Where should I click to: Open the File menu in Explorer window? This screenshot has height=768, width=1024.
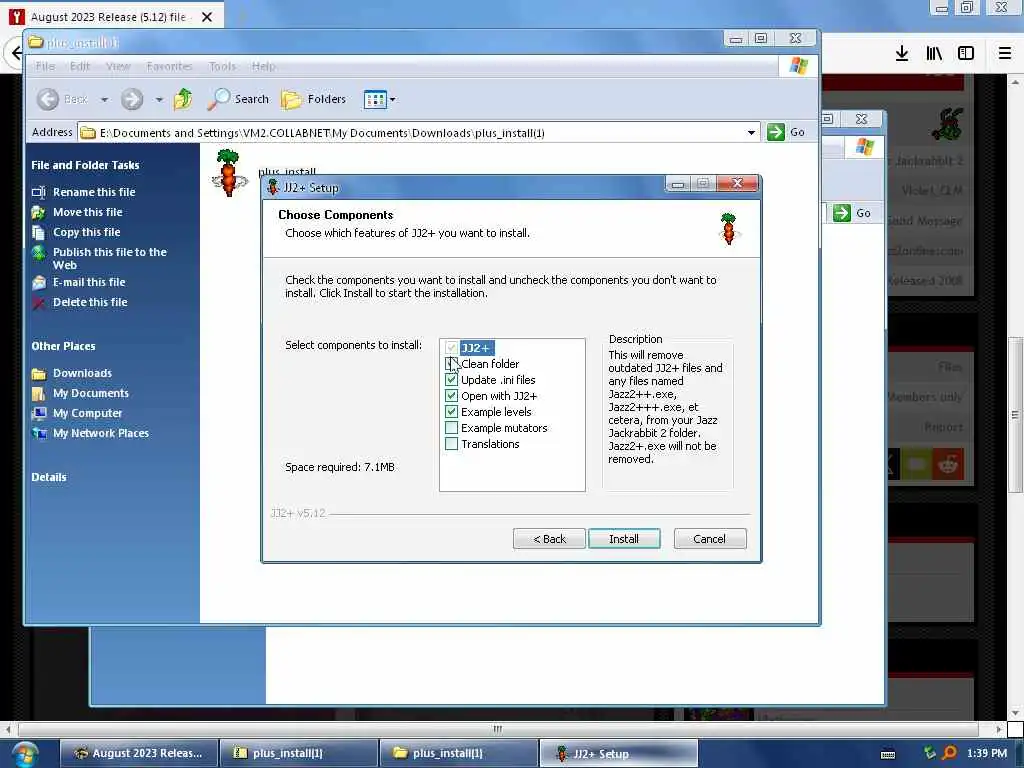(45, 66)
